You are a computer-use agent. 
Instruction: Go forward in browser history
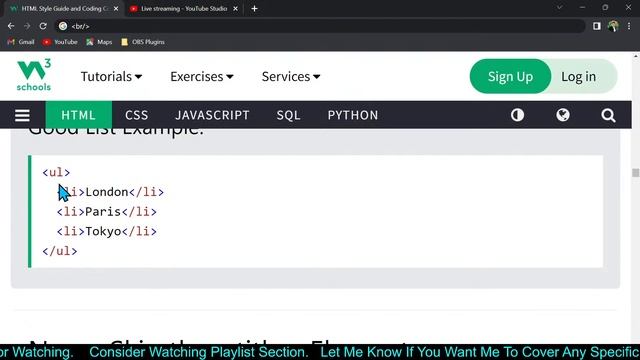pyautogui.click(x=27, y=26)
